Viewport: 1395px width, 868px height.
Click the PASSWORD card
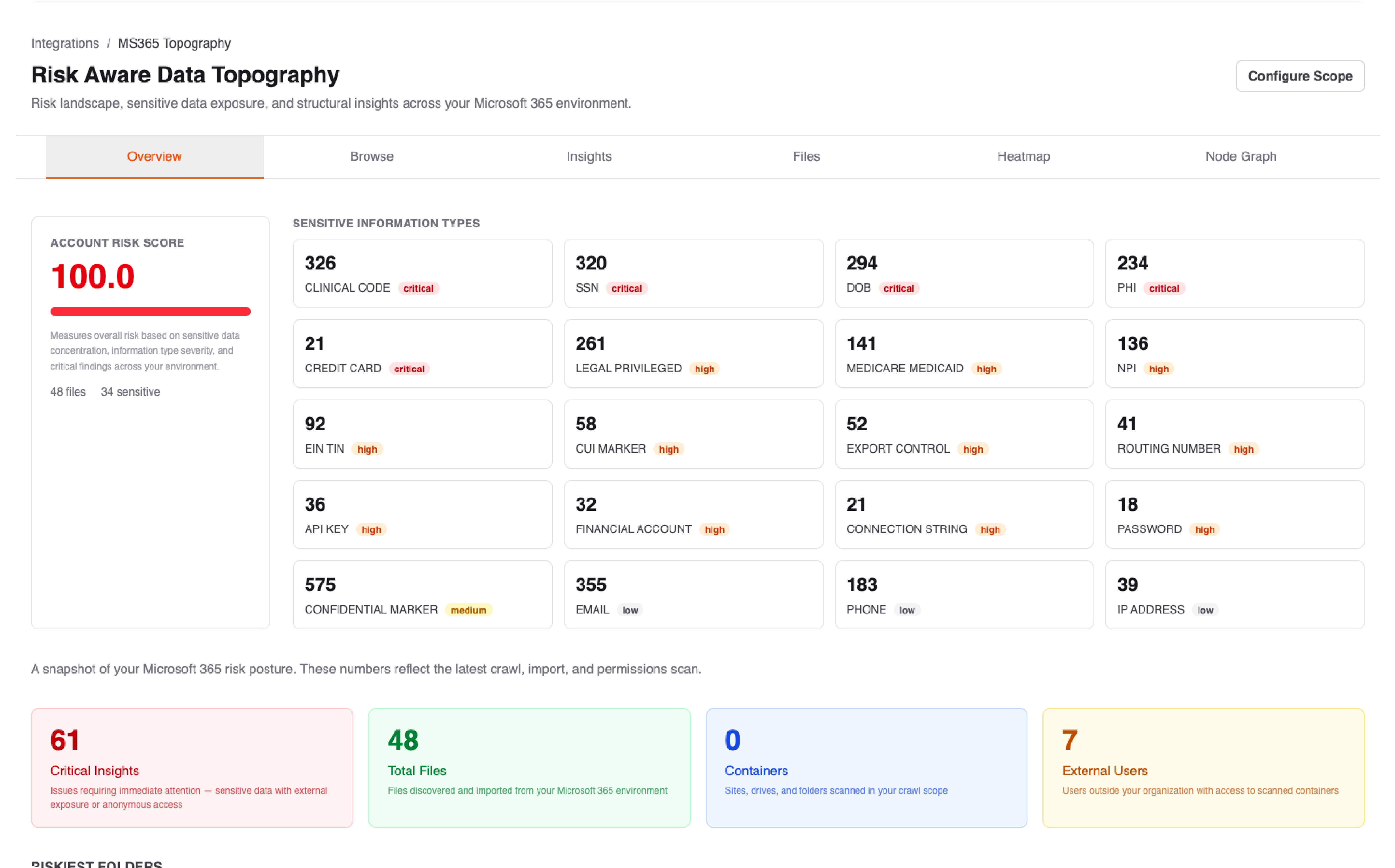(1235, 514)
